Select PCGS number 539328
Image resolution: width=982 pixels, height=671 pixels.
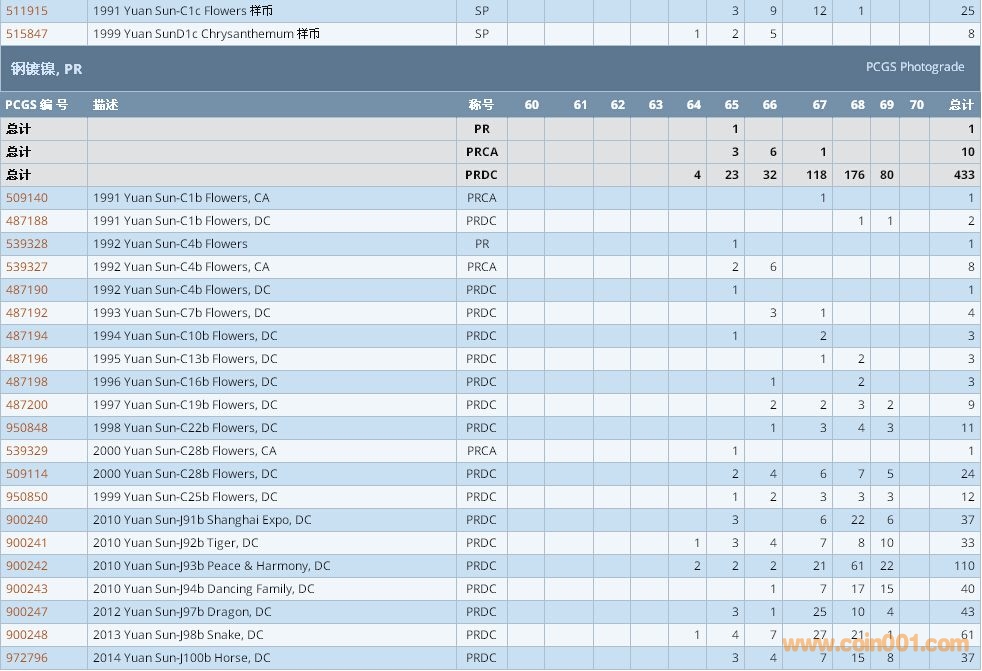click(27, 244)
